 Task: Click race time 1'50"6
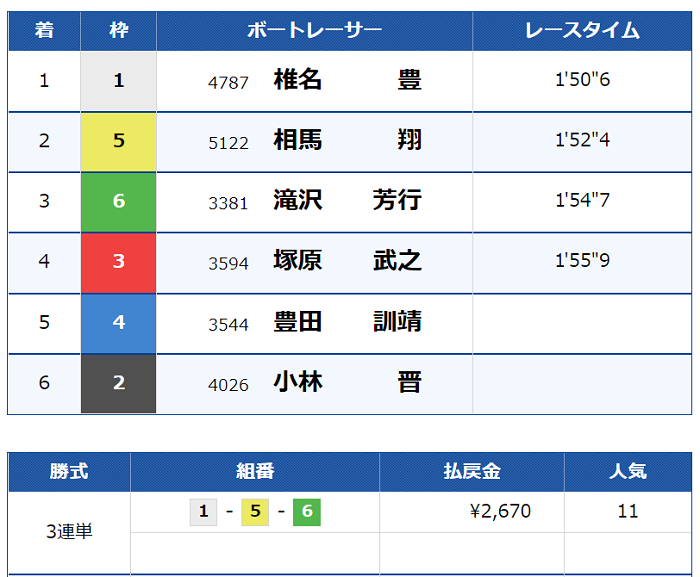582,81
